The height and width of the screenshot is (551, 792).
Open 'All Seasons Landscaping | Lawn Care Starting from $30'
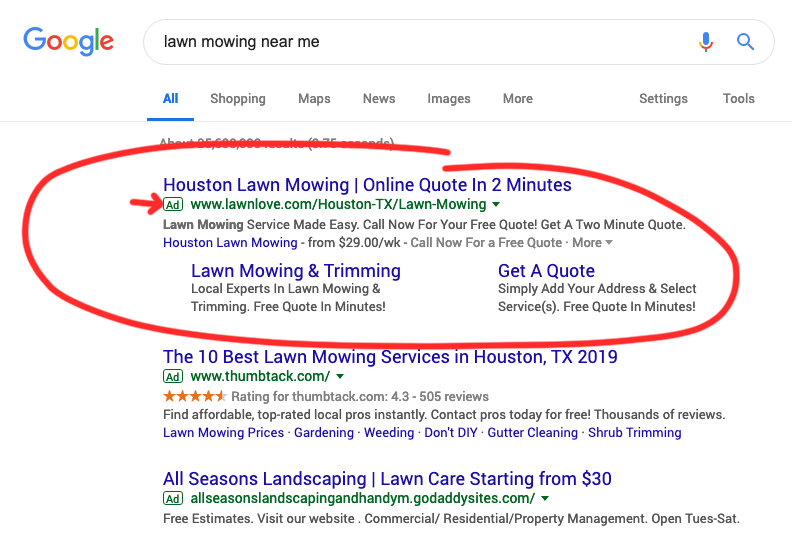387,479
